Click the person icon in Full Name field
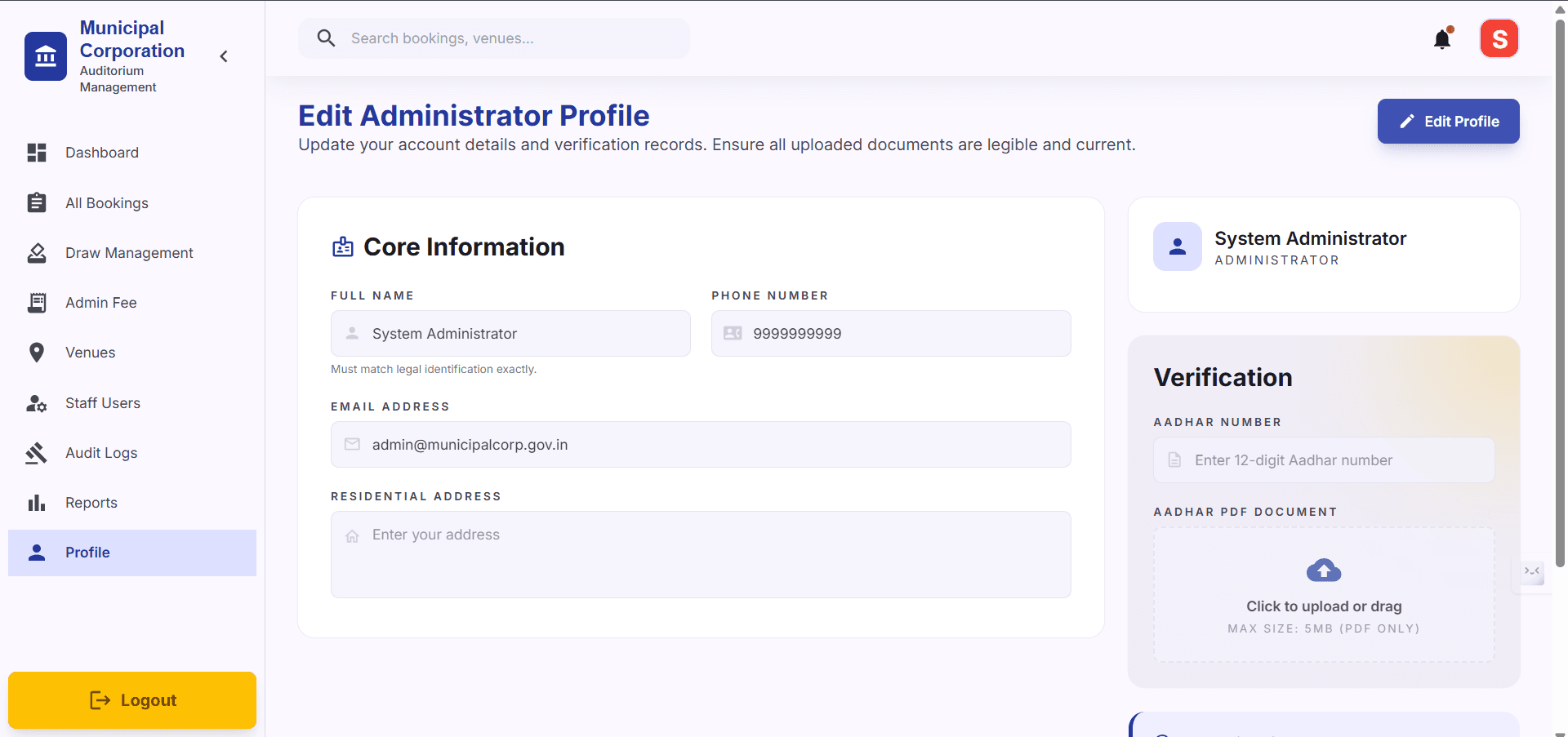The image size is (1568, 737). point(352,333)
